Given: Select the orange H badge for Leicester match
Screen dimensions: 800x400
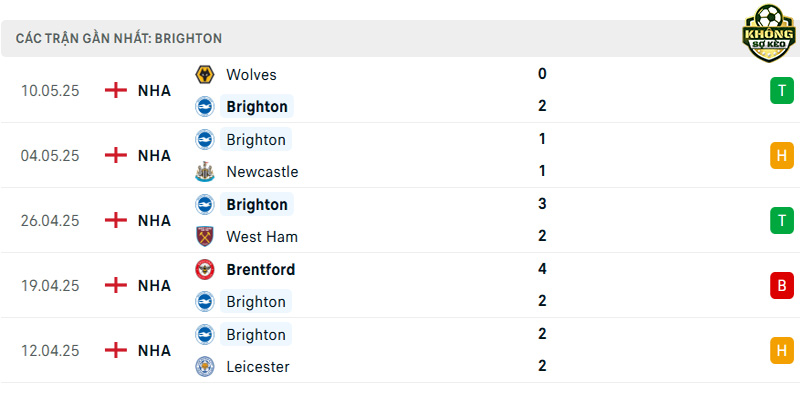Looking at the screenshot, I should (782, 351).
